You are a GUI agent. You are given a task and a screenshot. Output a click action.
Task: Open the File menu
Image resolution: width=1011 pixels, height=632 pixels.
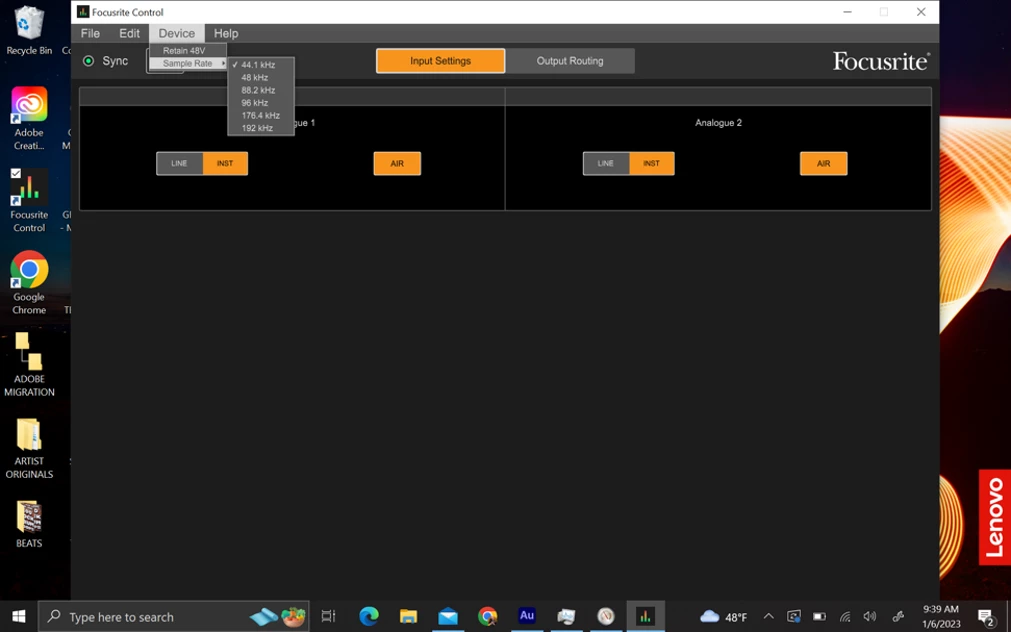coord(90,34)
